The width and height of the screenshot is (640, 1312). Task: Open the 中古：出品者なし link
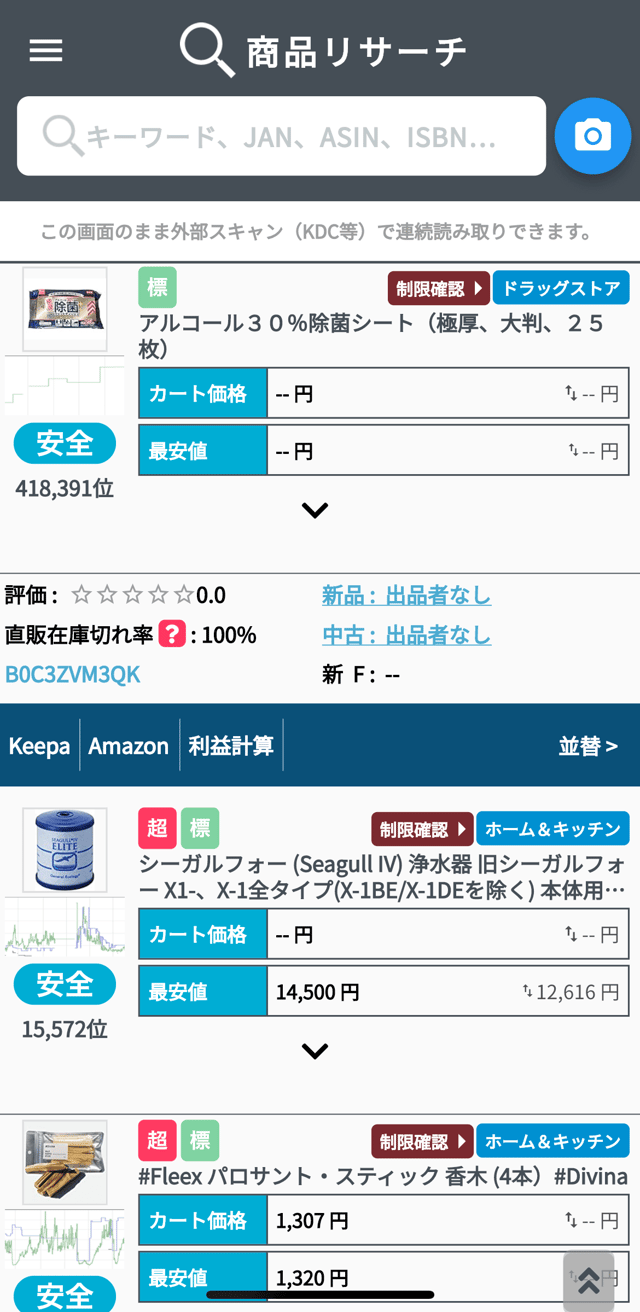coord(406,635)
